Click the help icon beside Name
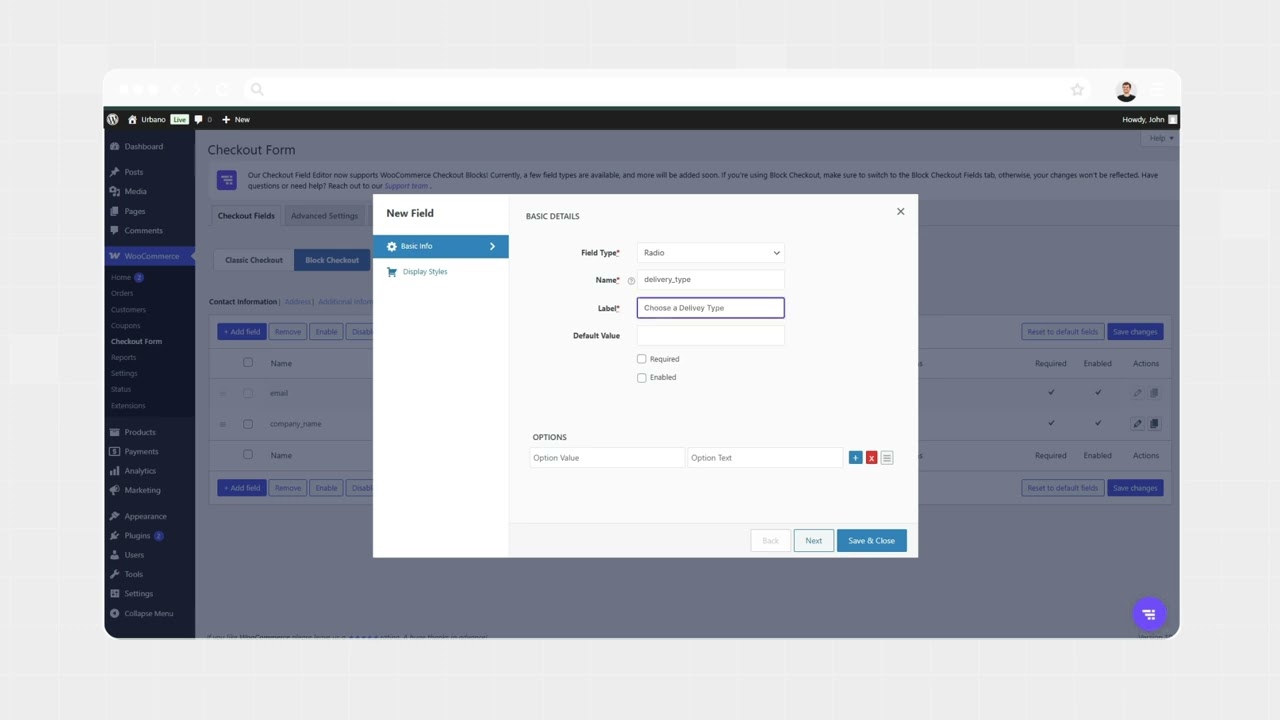The height and width of the screenshot is (720, 1280). [631, 281]
